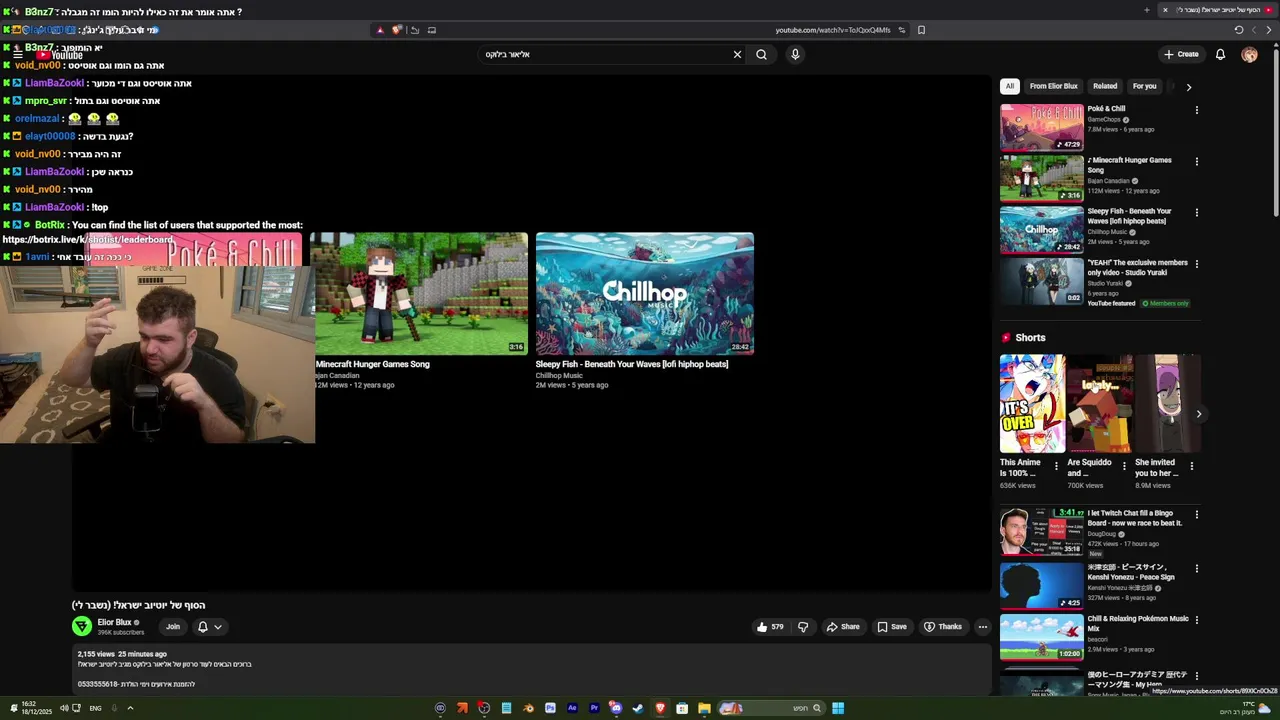Open Kenshi Yonezu Peace Sign thumbnail
Image resolution: width=1280 pixels, height=720 pixels.
tap(1042, 585)
